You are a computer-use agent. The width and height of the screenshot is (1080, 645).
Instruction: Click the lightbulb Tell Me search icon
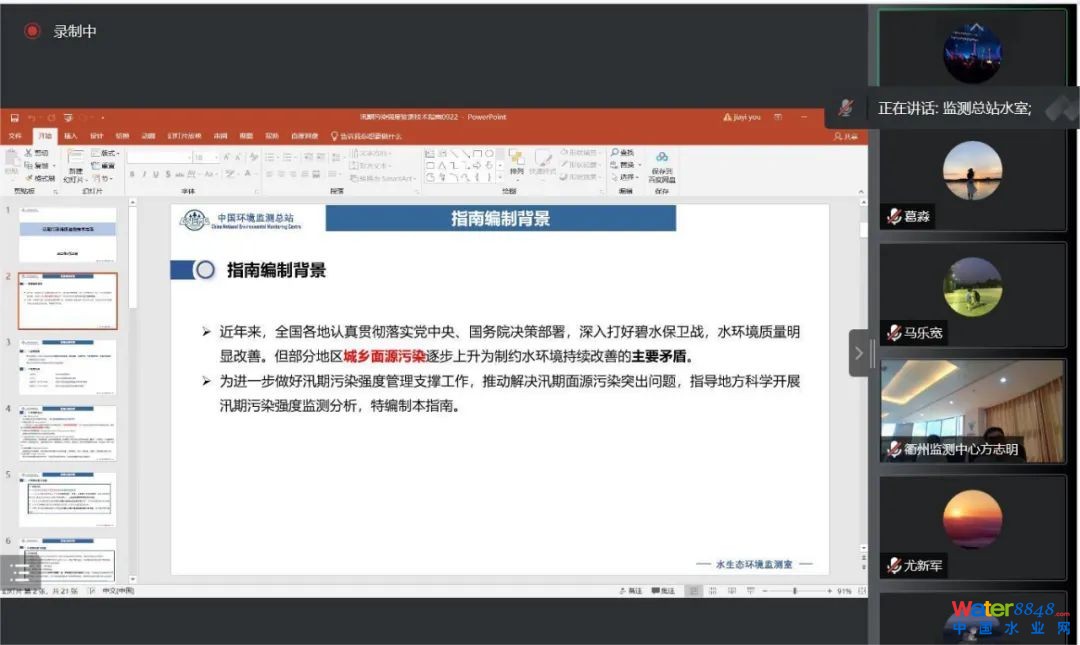click(334, 136)
